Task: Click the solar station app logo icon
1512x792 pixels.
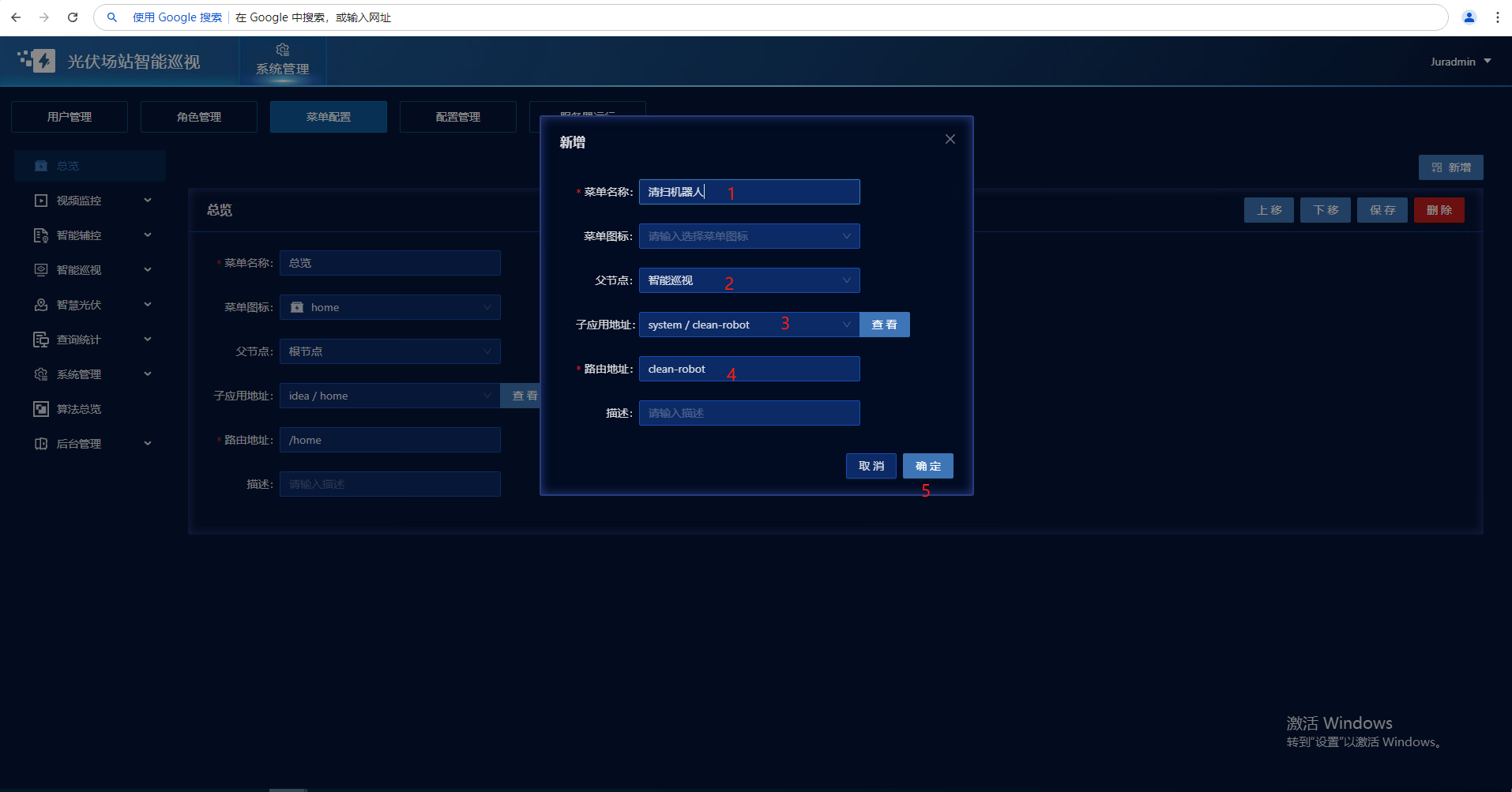Action: pos(36,61)
